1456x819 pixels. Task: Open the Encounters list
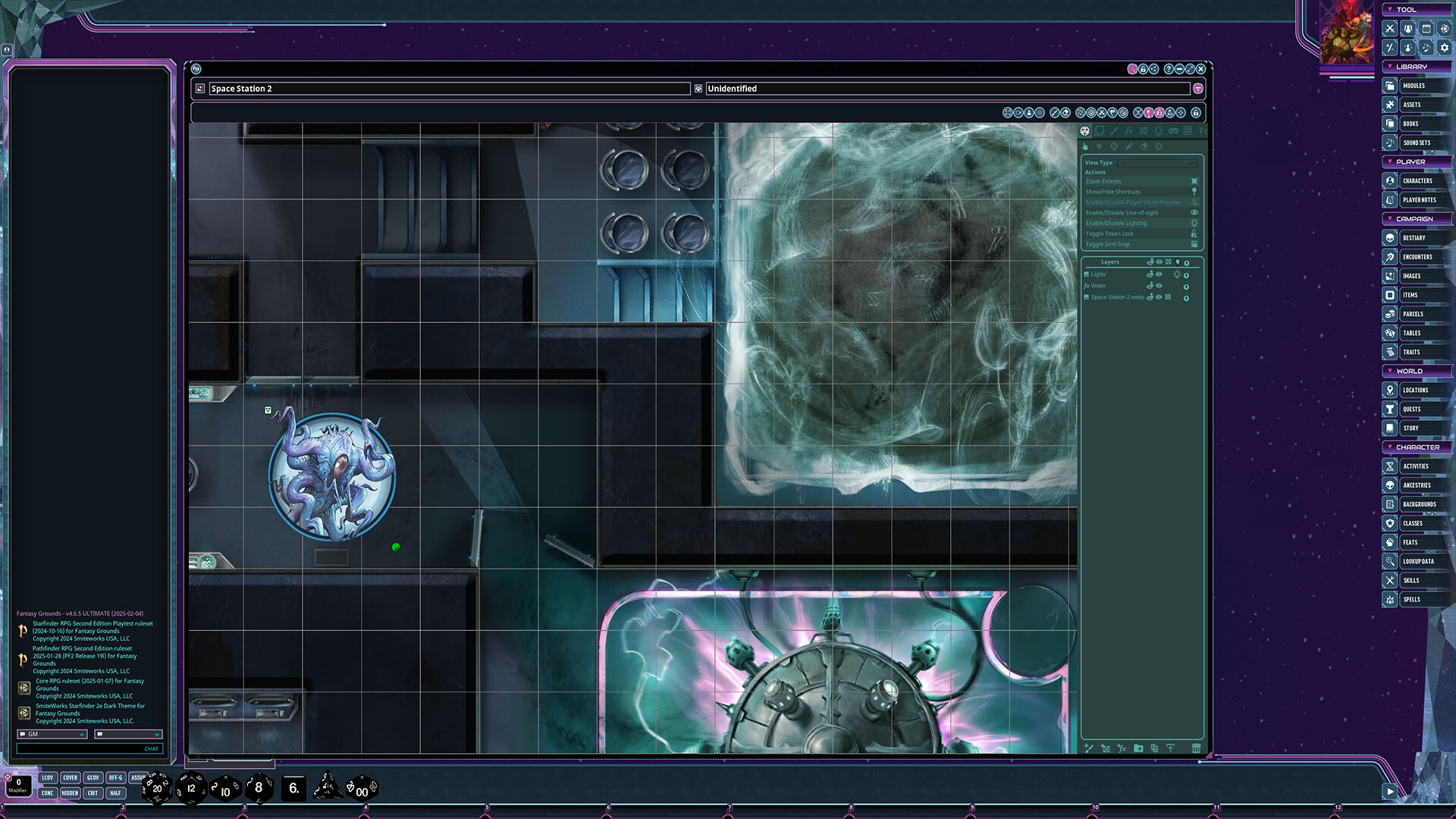(x=1417, y=257)
